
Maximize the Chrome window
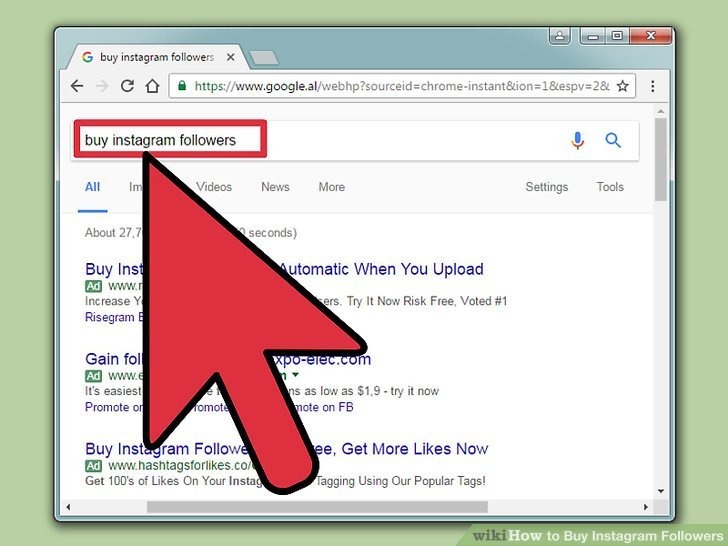617,36
